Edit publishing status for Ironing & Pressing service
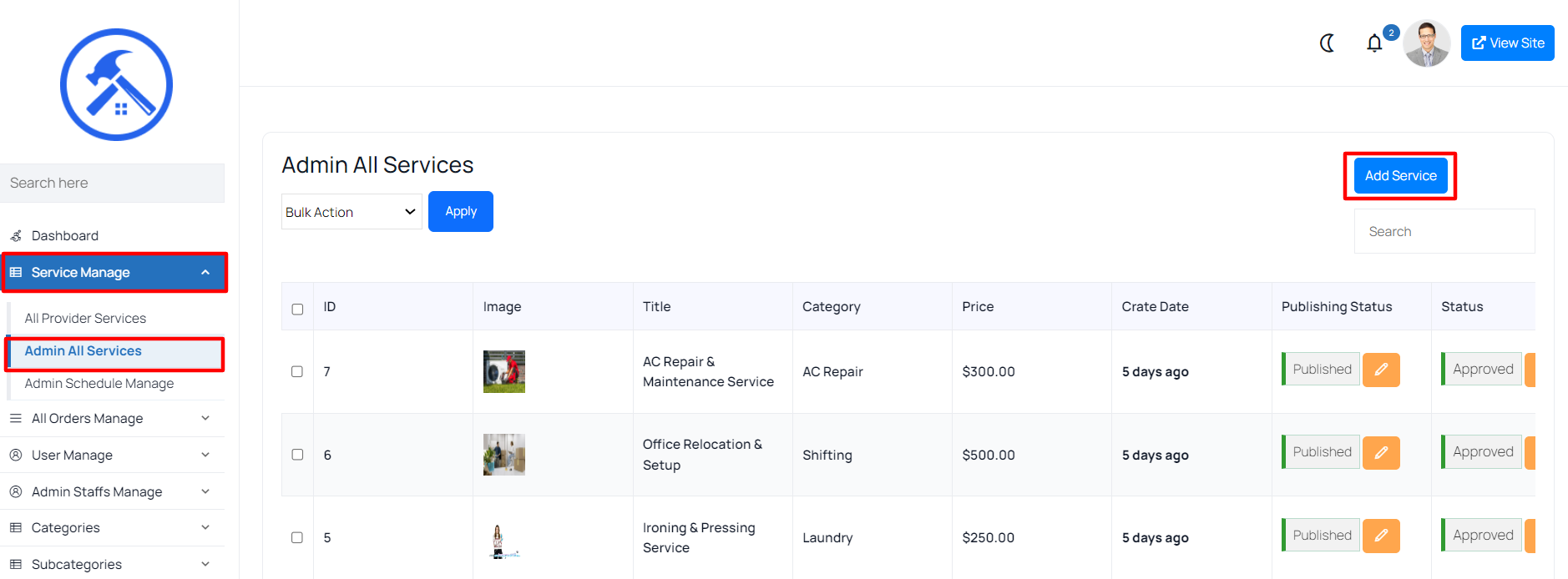The image size is (1568, 579). [1381, 536]
